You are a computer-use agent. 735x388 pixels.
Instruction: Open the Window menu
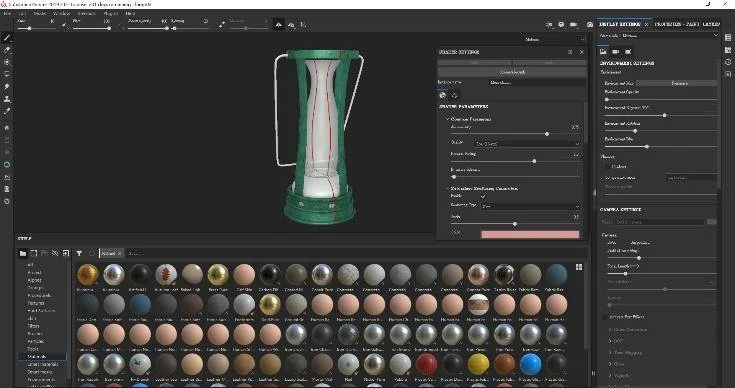point(61,14)
